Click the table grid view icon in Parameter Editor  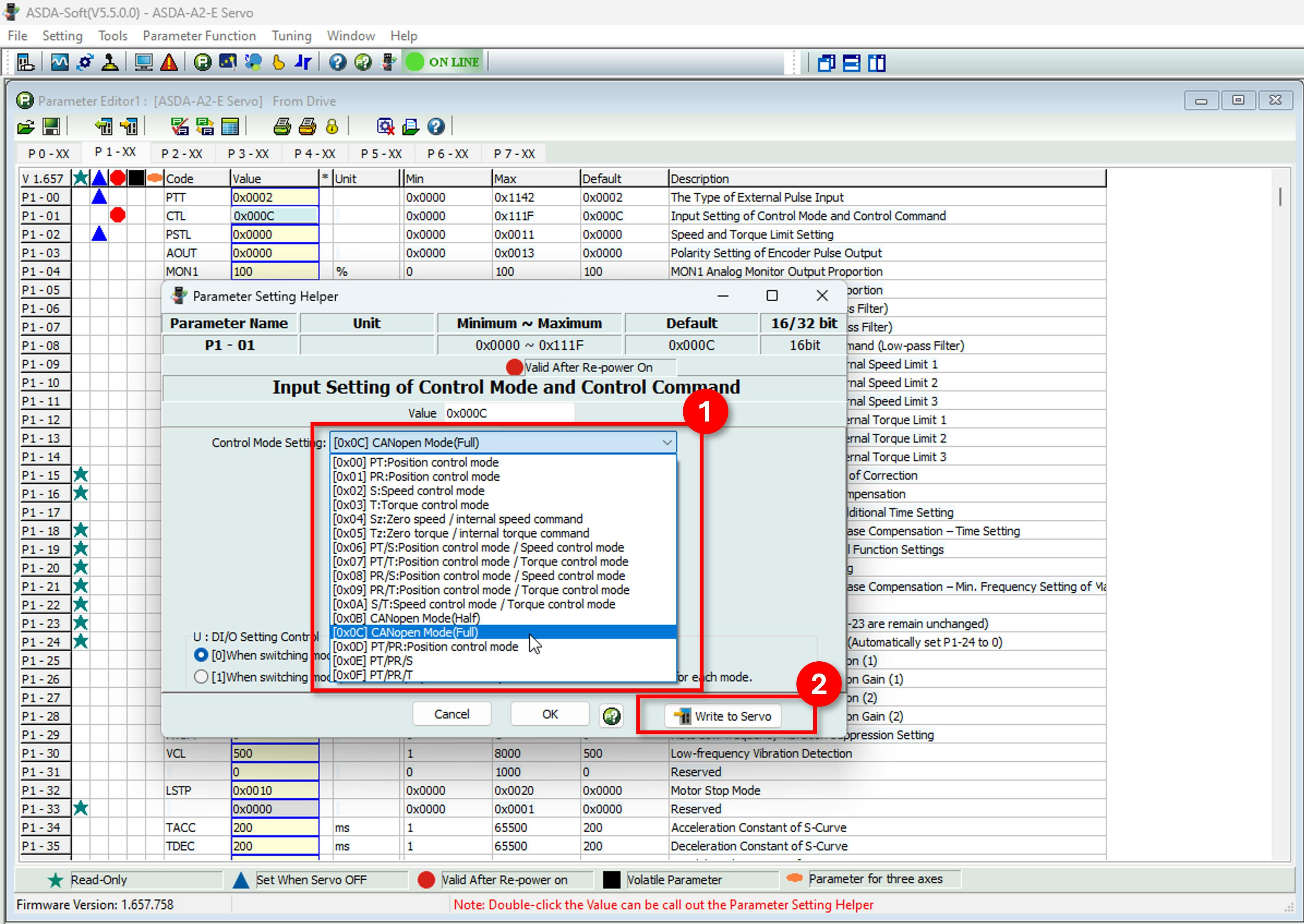pyautogui.click(x=230, y=126)
